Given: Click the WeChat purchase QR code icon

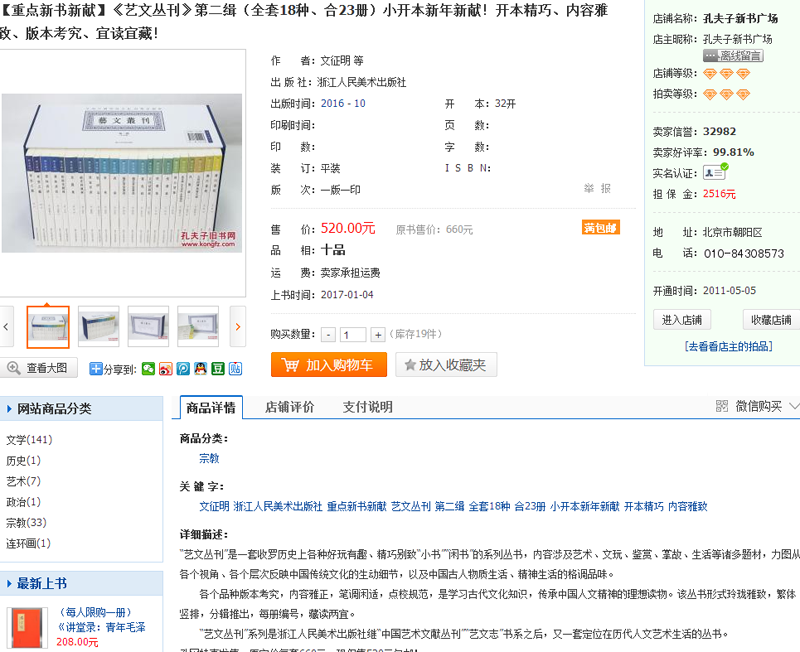Looking at the screenshot, I should (x=721, y=406).
